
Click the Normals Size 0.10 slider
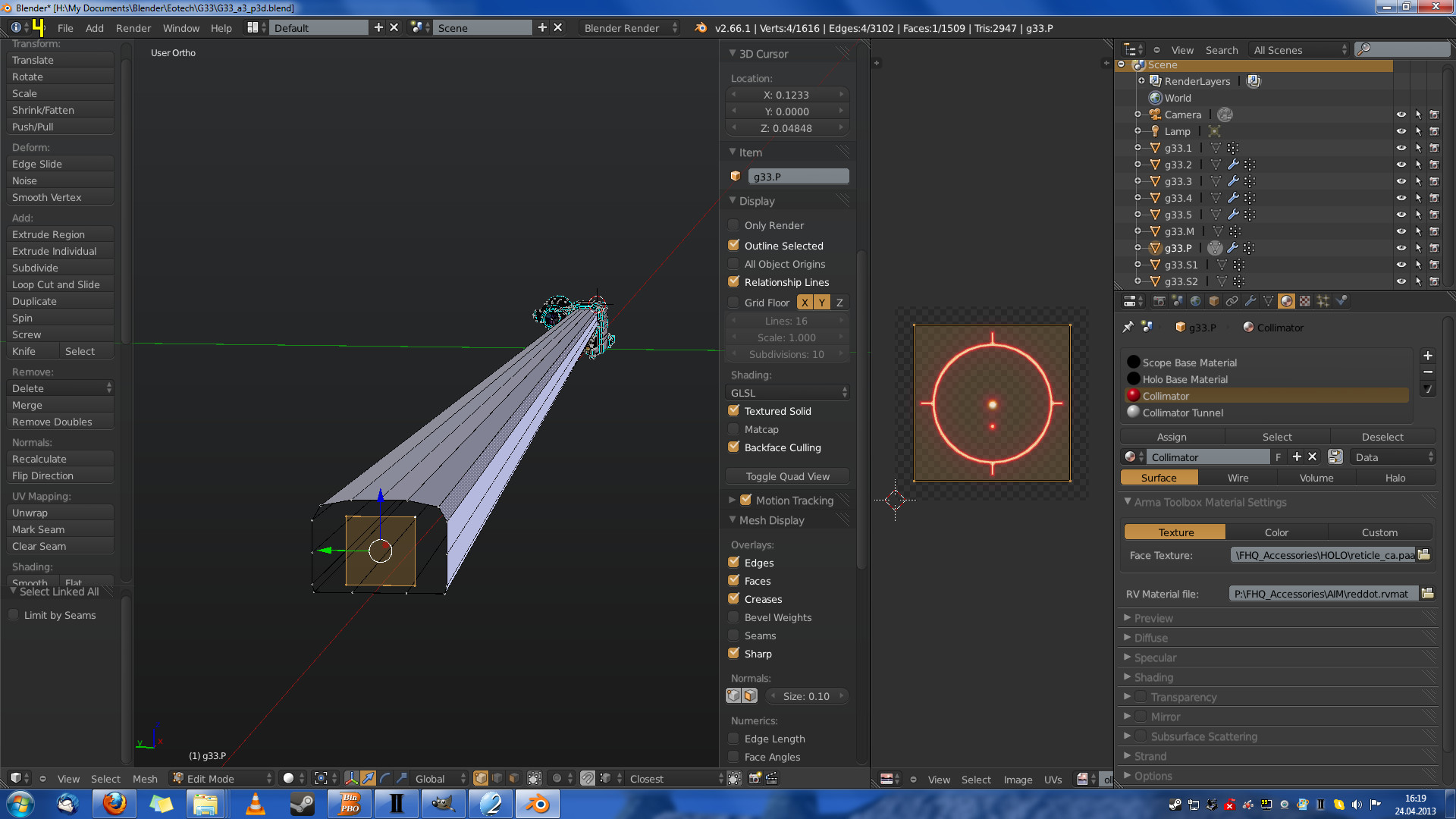coord(806,696)
